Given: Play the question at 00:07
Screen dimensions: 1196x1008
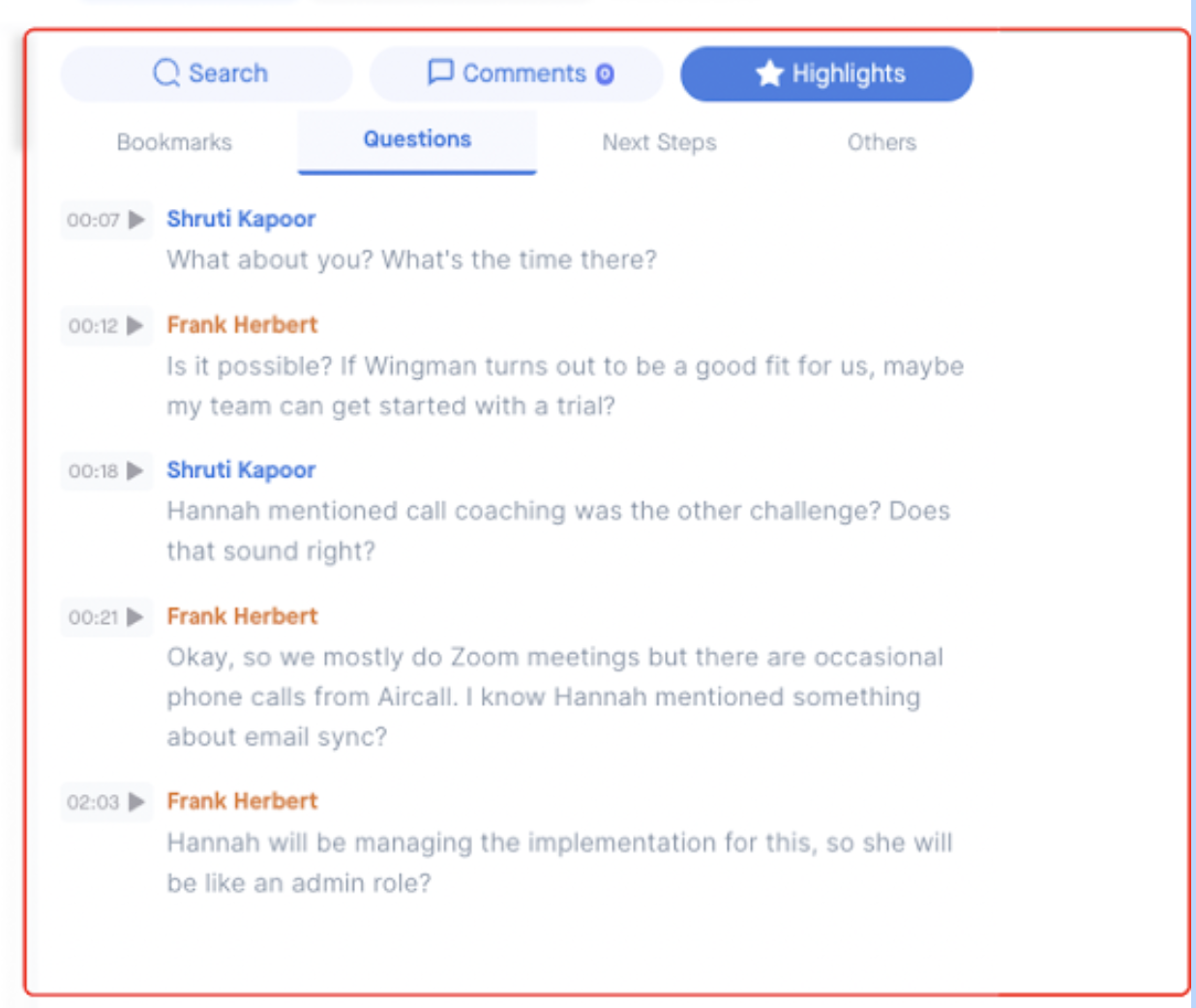Looking at the screenshot, I should (x=136, y=220).
